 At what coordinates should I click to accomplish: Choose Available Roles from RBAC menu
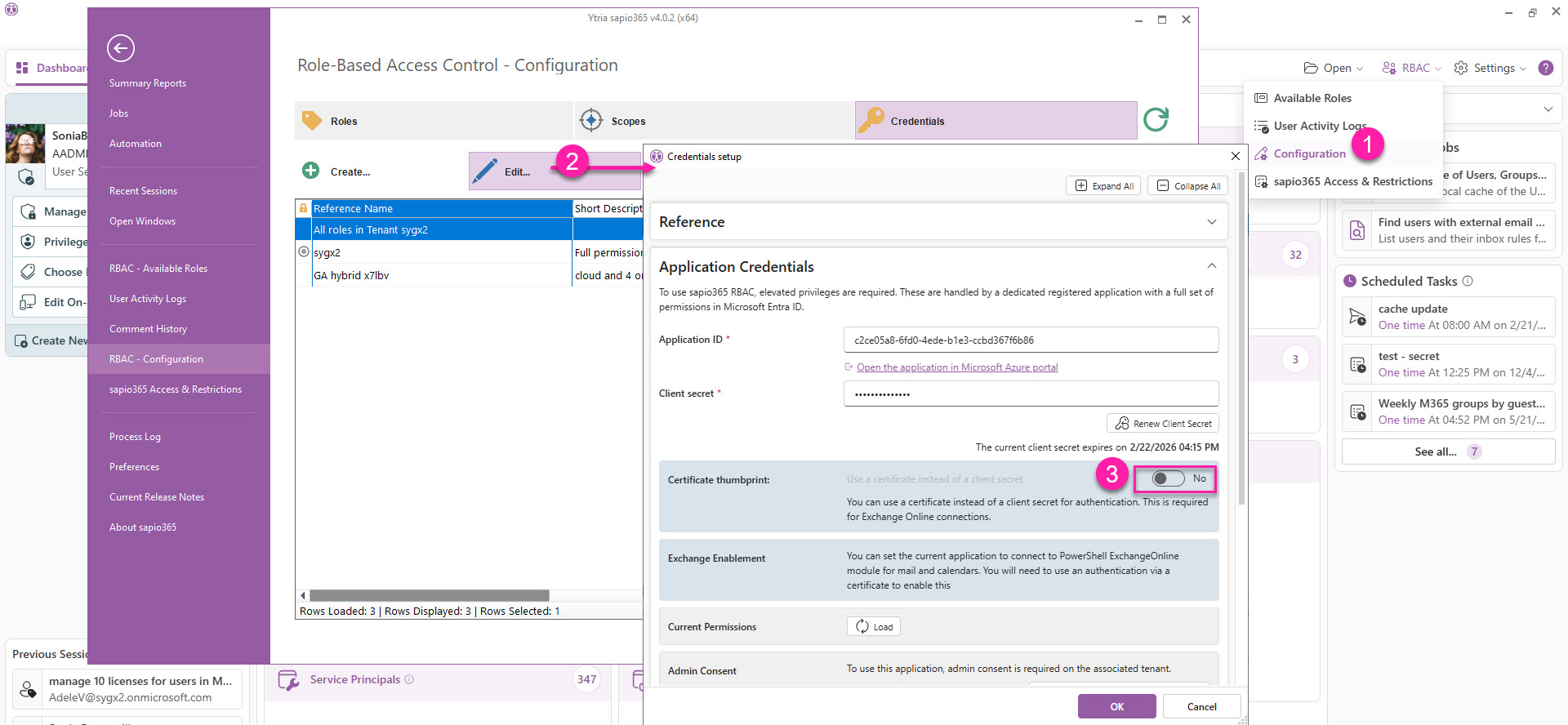pos(1312,98)
